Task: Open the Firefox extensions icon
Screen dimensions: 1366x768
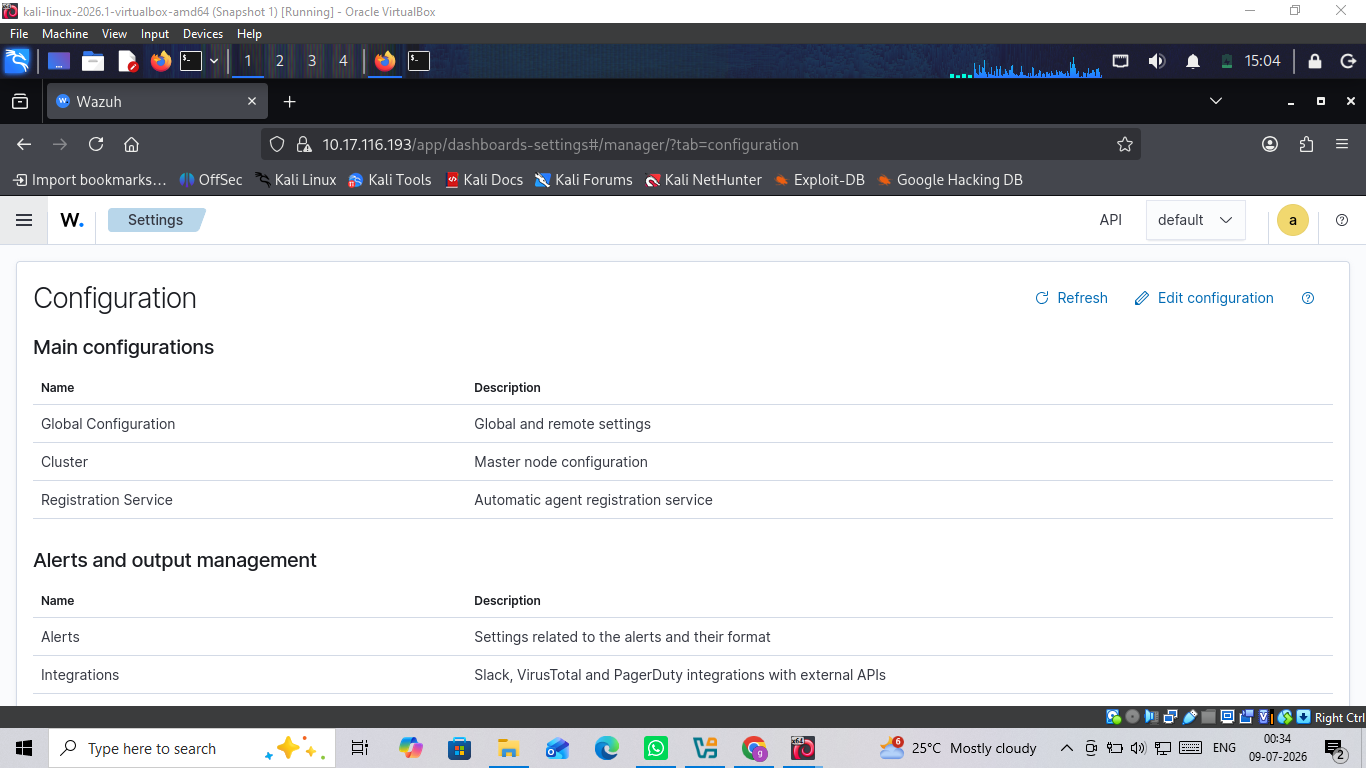Action: click(1306, 144)
